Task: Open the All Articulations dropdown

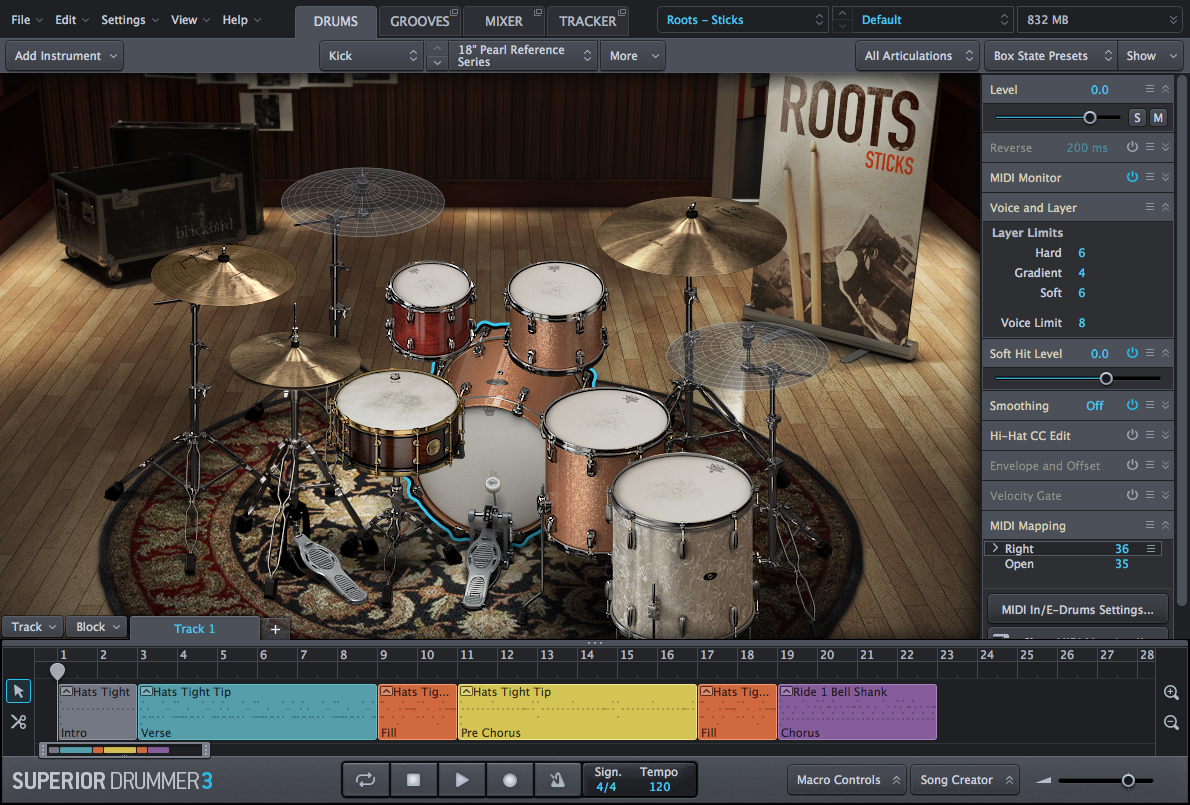Action: pyautogui.click(x=918, y=56)
